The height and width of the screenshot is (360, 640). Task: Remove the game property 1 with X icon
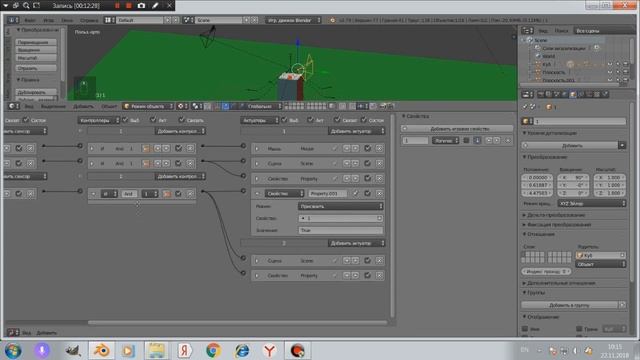coord(508,140)
